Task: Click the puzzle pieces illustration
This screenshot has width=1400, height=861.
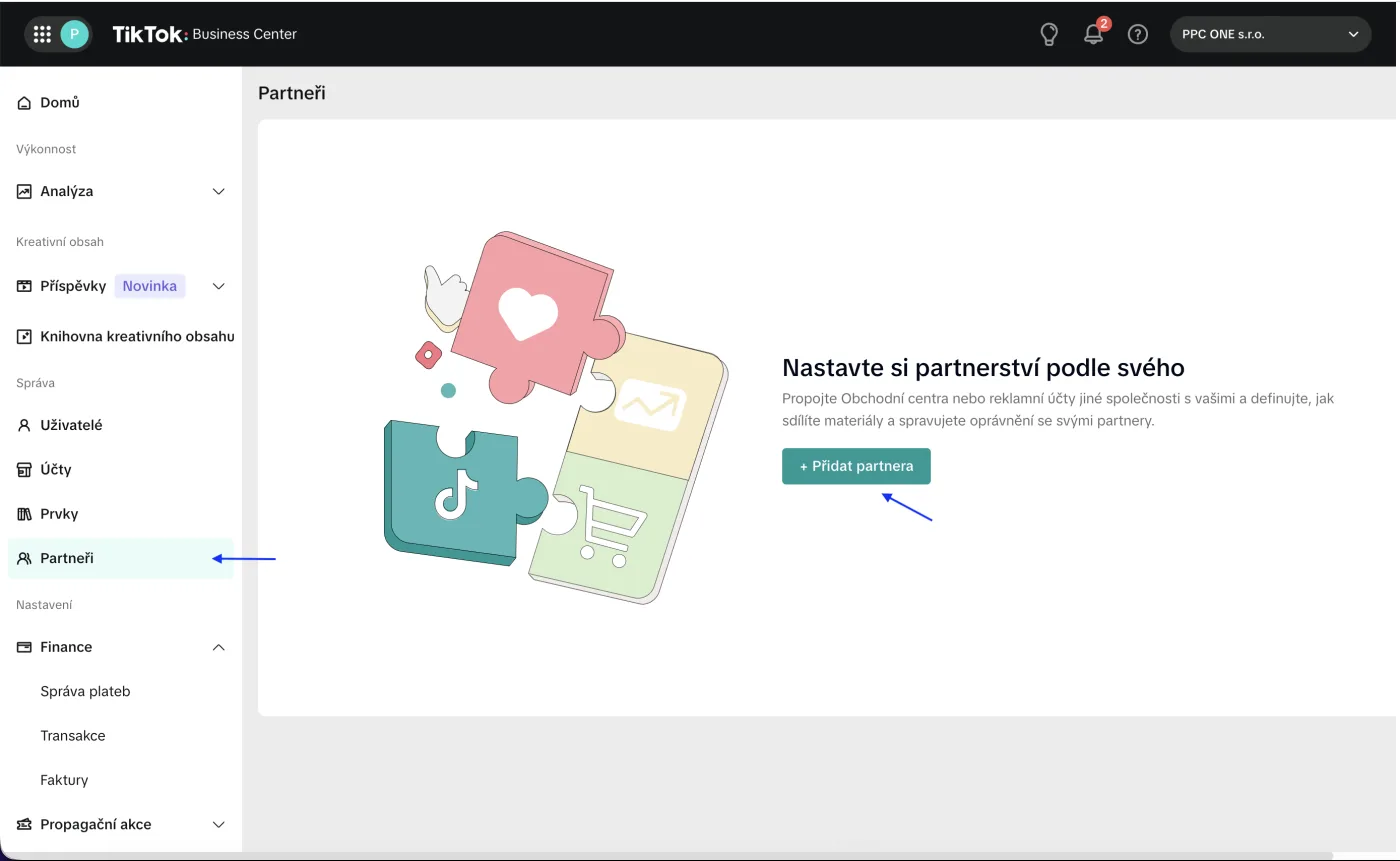Action: pyautogui.click(x=556, y=418)
